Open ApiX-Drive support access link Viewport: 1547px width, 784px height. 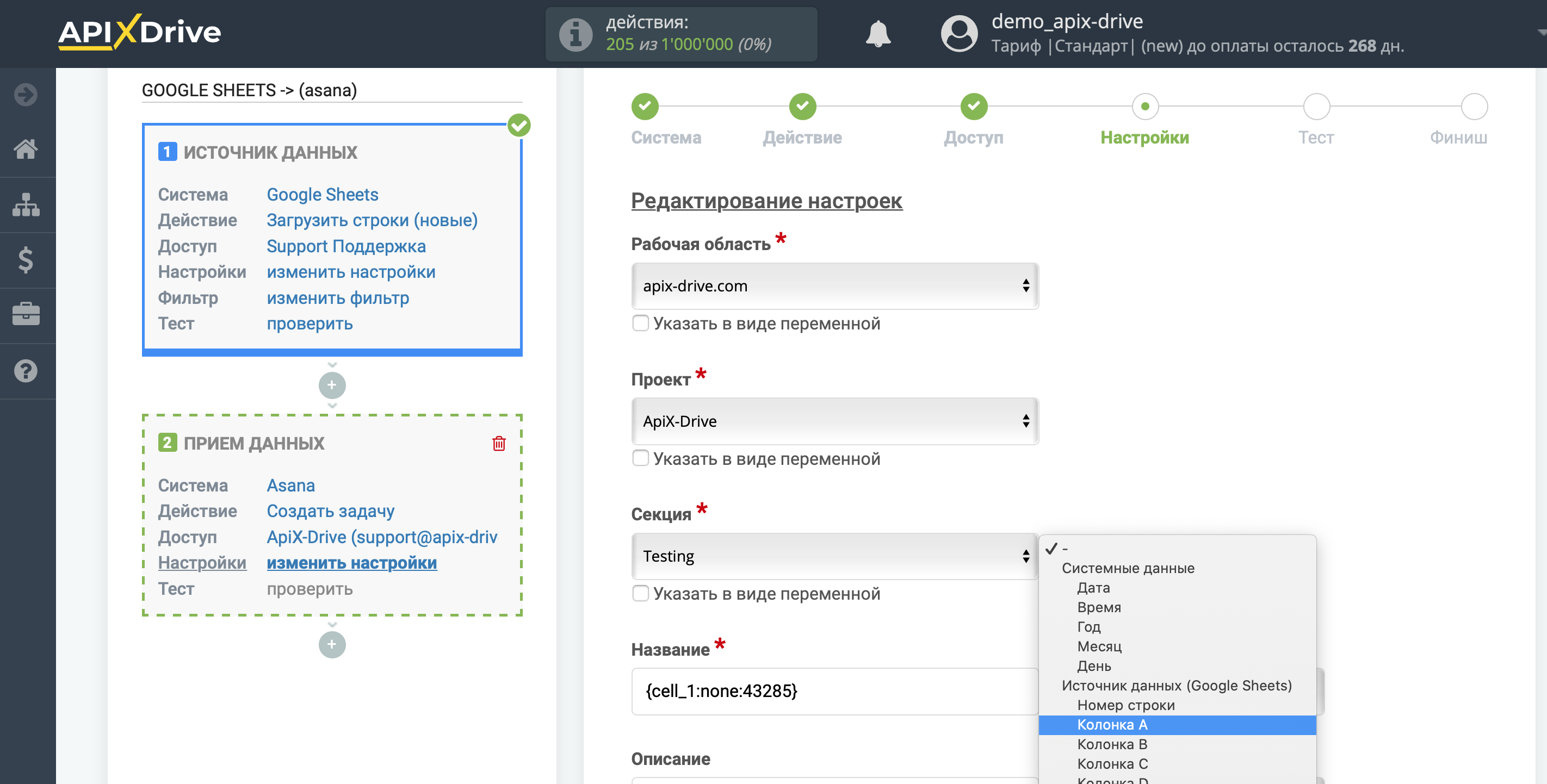(x=382, y=537)
